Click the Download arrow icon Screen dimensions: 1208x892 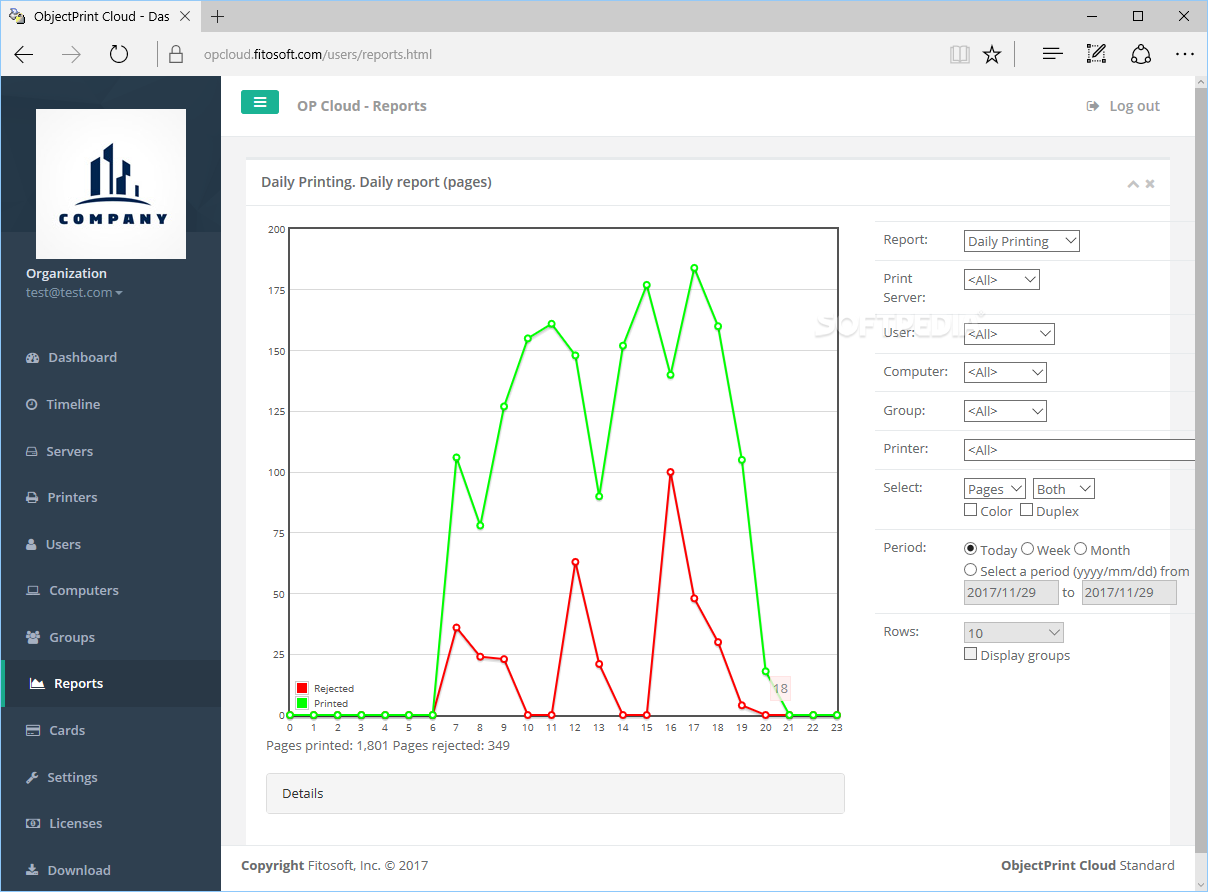click(31, 870)
